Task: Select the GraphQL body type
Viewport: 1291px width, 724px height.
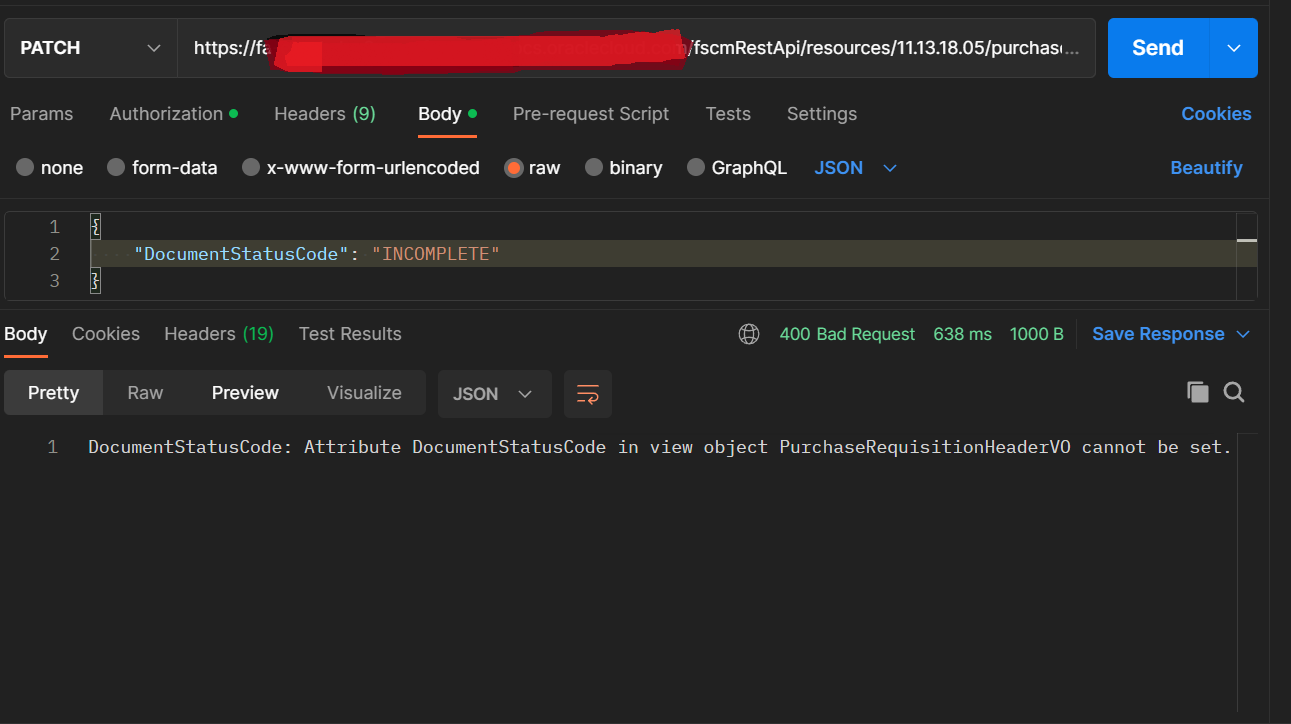Action: 737,168
